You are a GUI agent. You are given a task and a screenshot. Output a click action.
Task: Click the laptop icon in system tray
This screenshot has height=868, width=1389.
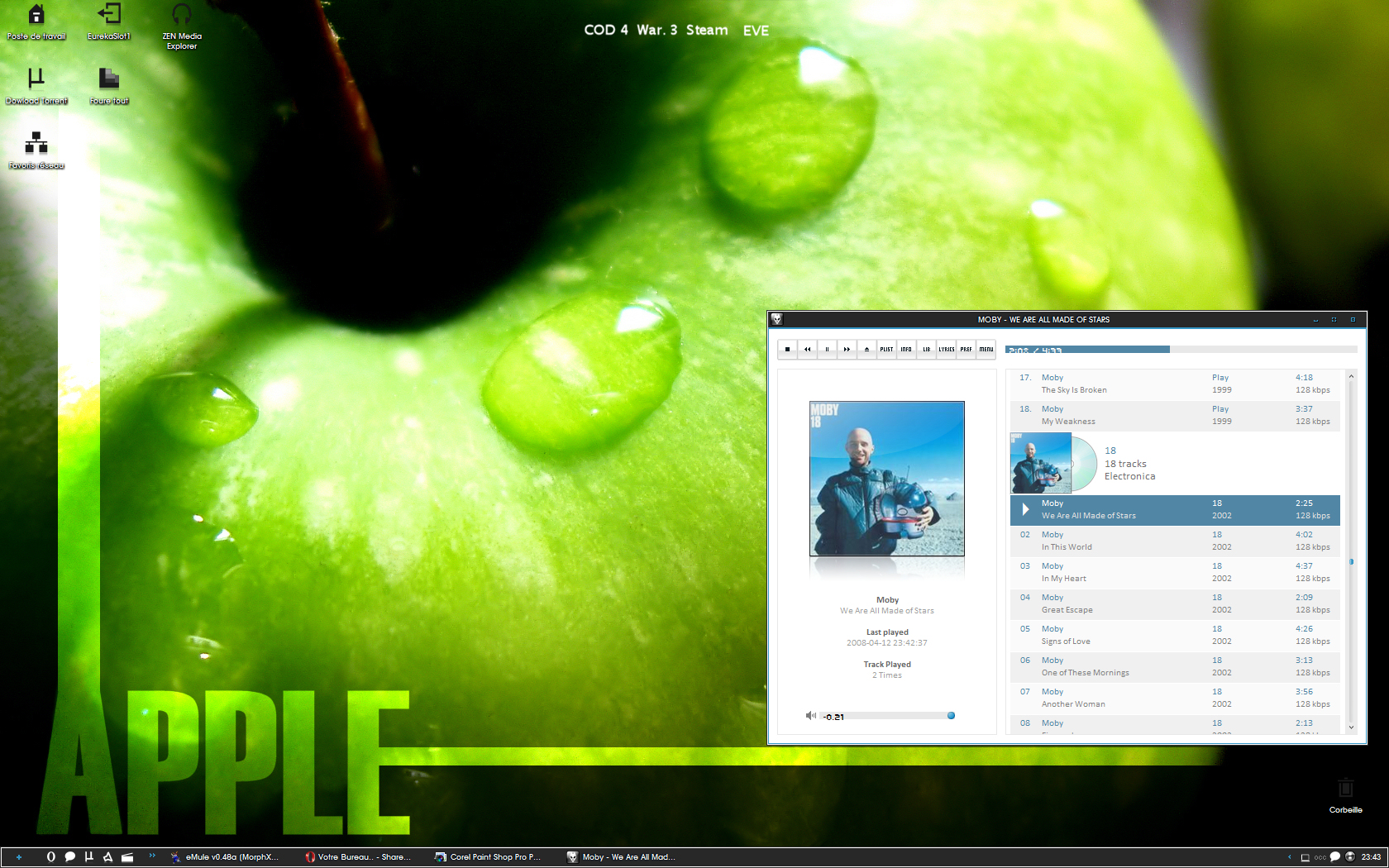point(1305,857)
